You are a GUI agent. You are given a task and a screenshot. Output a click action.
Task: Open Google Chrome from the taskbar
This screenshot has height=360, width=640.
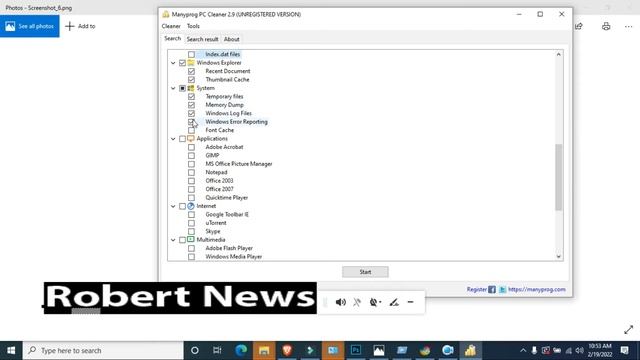click(425, 350)
